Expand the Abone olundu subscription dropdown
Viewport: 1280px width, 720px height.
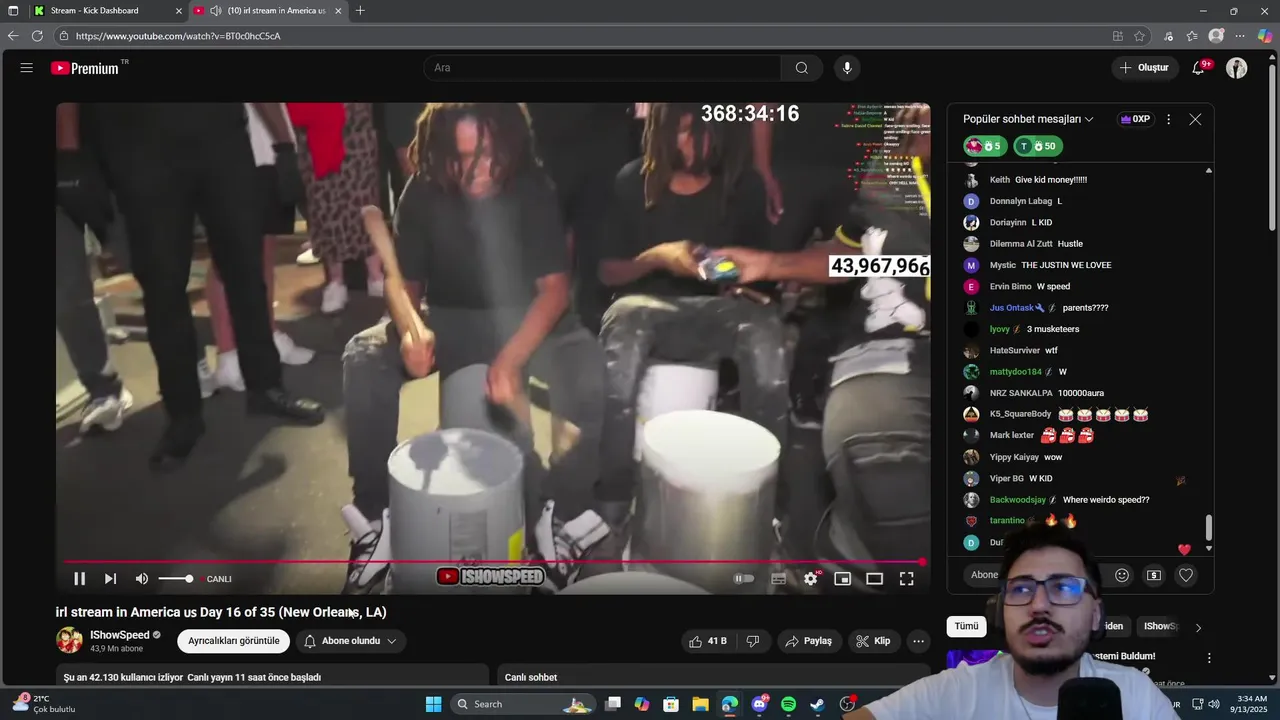(x=350, y=641)
